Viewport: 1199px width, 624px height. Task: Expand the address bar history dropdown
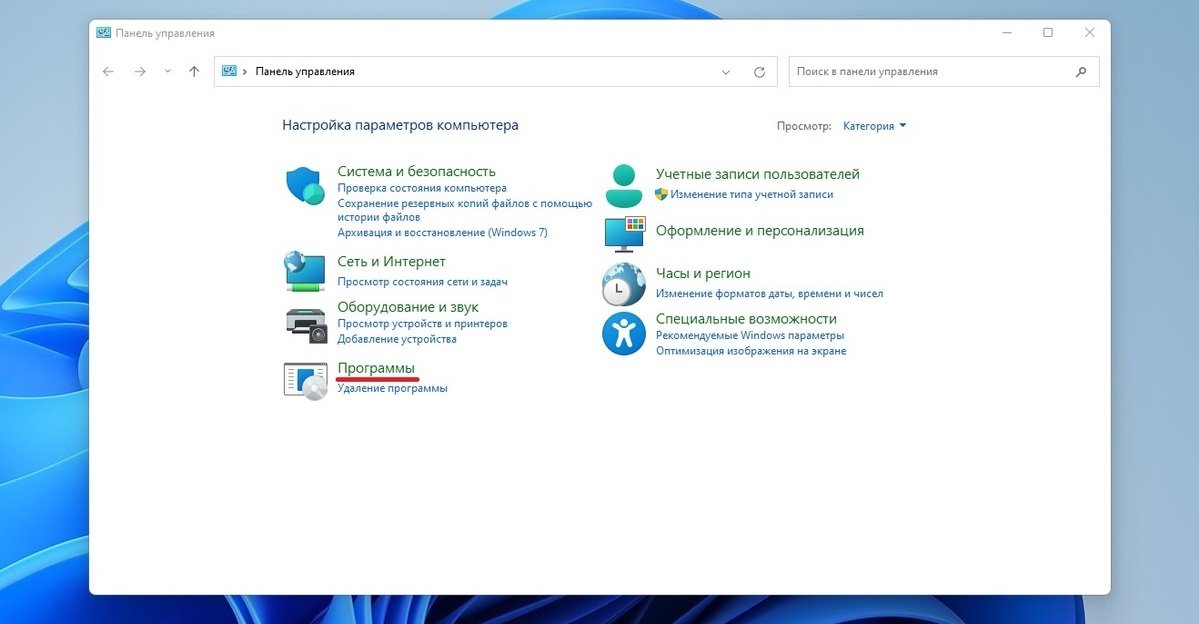click(727, 72)
